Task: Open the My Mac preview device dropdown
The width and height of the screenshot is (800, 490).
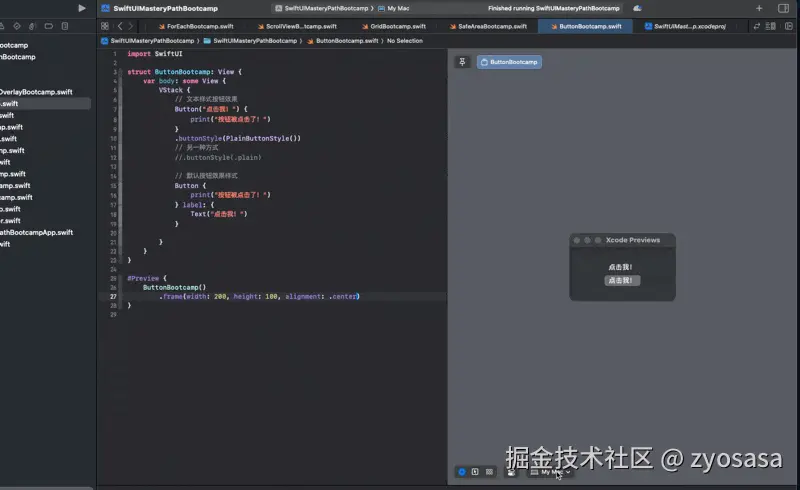Action: (550, 473)
